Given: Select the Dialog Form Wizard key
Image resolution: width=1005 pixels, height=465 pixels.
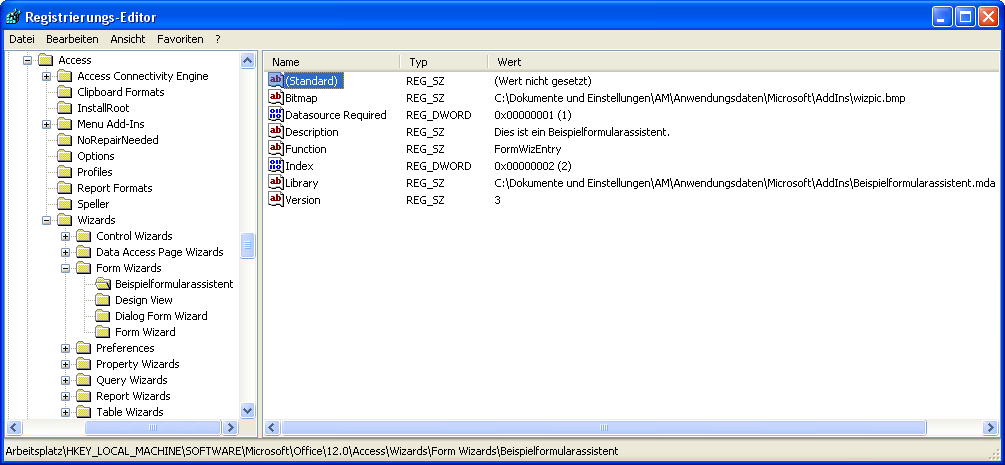Looking at the screenshot, I should click(x=161, y=316).
